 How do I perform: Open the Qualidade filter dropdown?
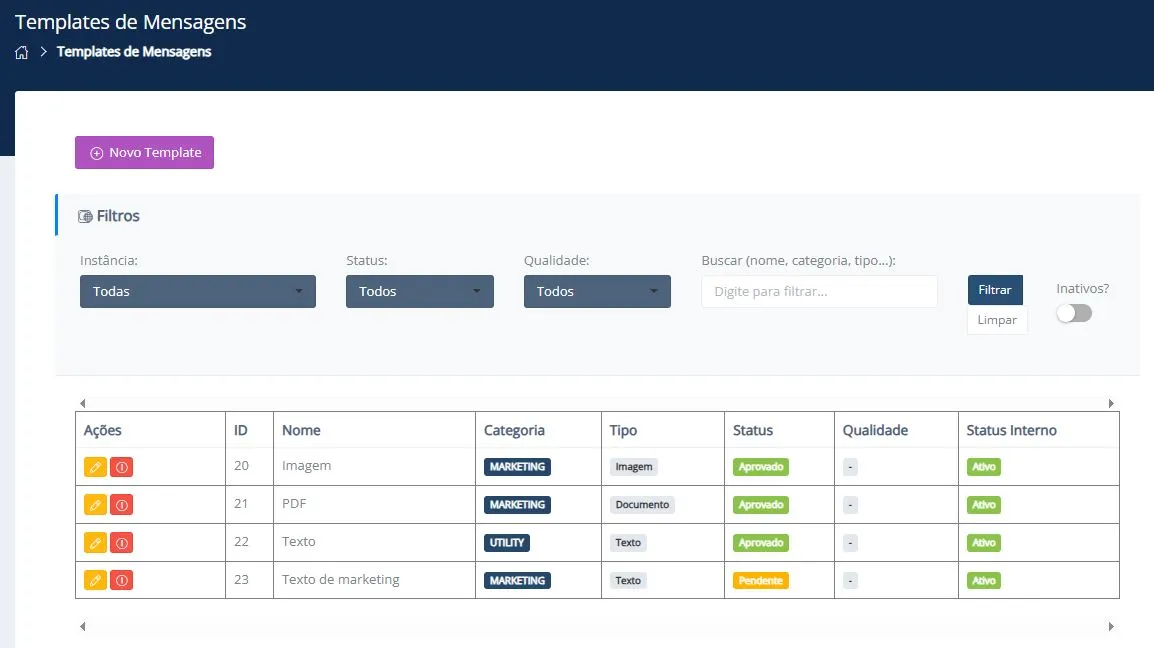(597, 292)
